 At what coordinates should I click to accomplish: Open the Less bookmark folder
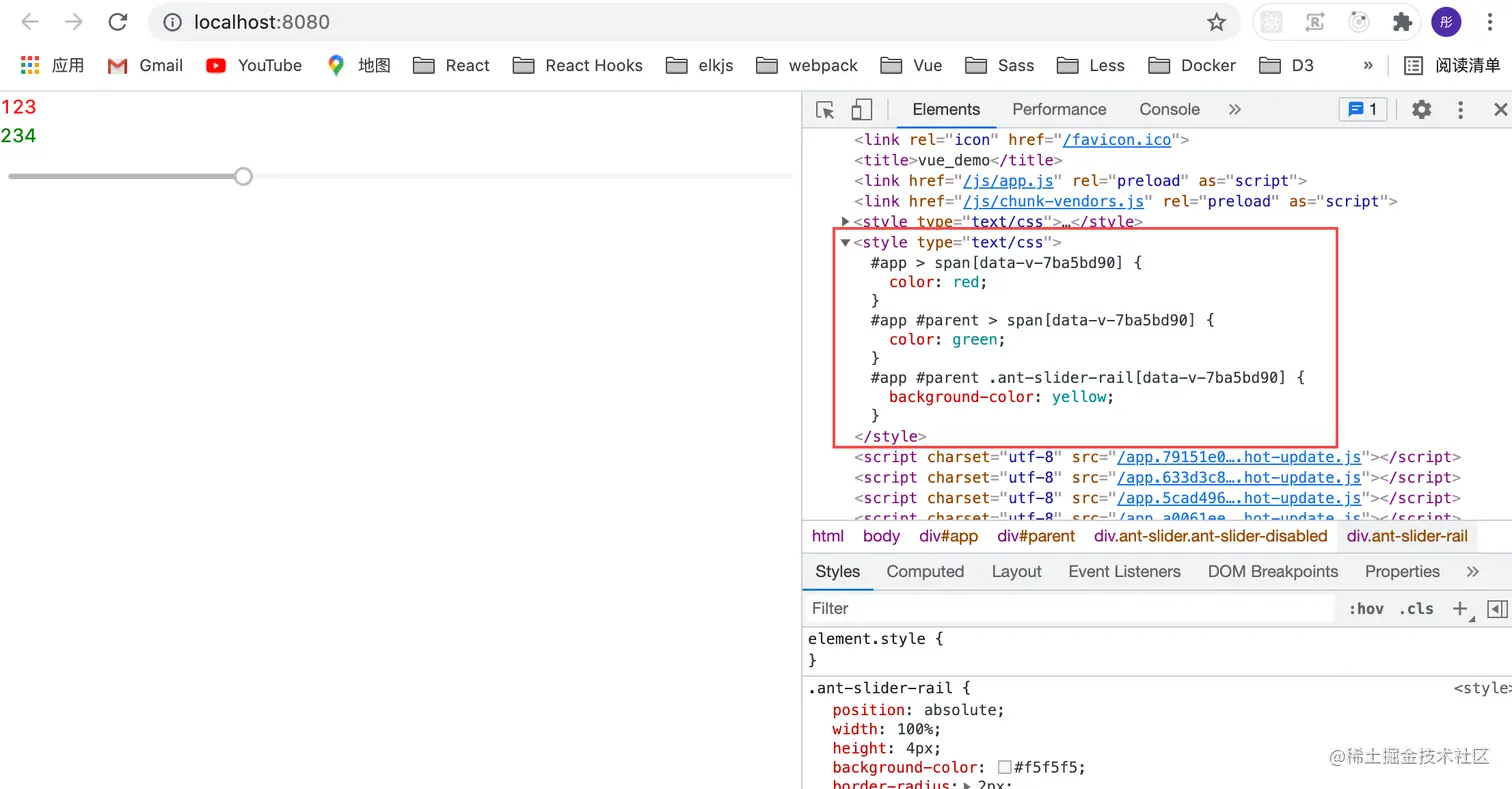(1091, 65)
